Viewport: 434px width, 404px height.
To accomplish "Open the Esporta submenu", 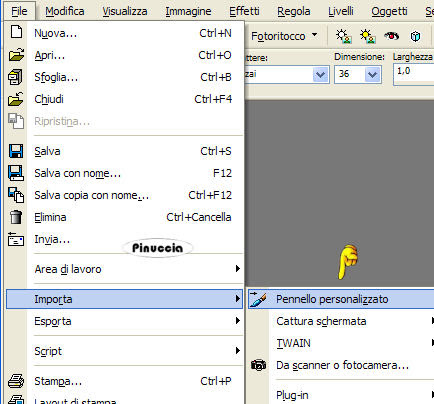I will [x=124, y=321].
